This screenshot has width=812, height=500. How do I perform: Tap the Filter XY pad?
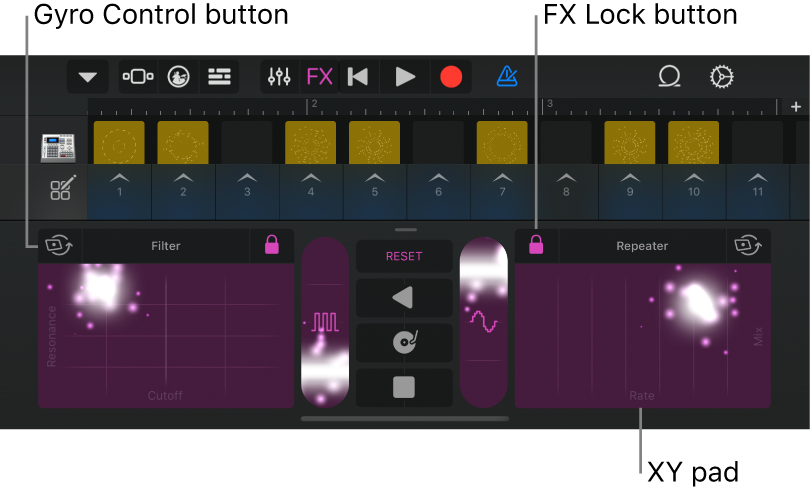(166, 335)
